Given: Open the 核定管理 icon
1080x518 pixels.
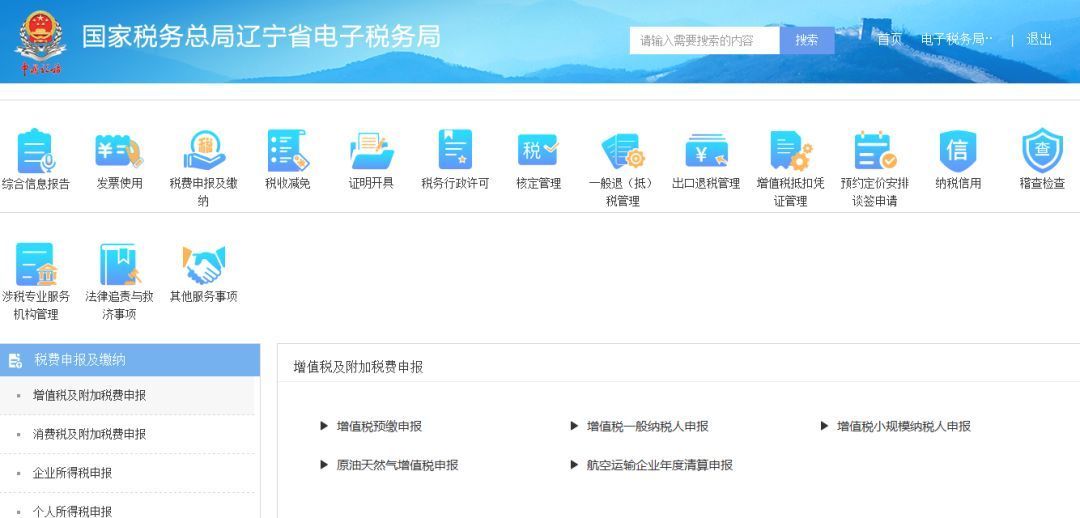Looking at the screenshot, I should click(538, 151).
